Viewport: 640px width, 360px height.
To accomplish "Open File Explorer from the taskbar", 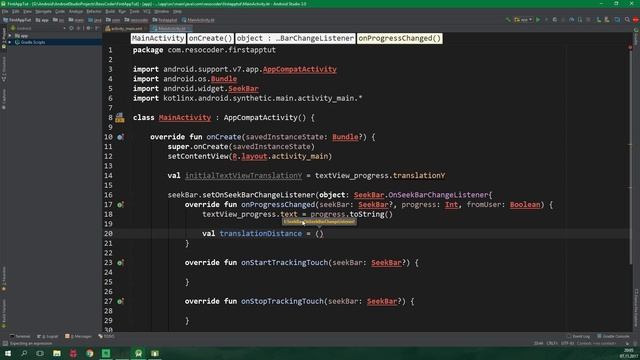I will 57,353.
